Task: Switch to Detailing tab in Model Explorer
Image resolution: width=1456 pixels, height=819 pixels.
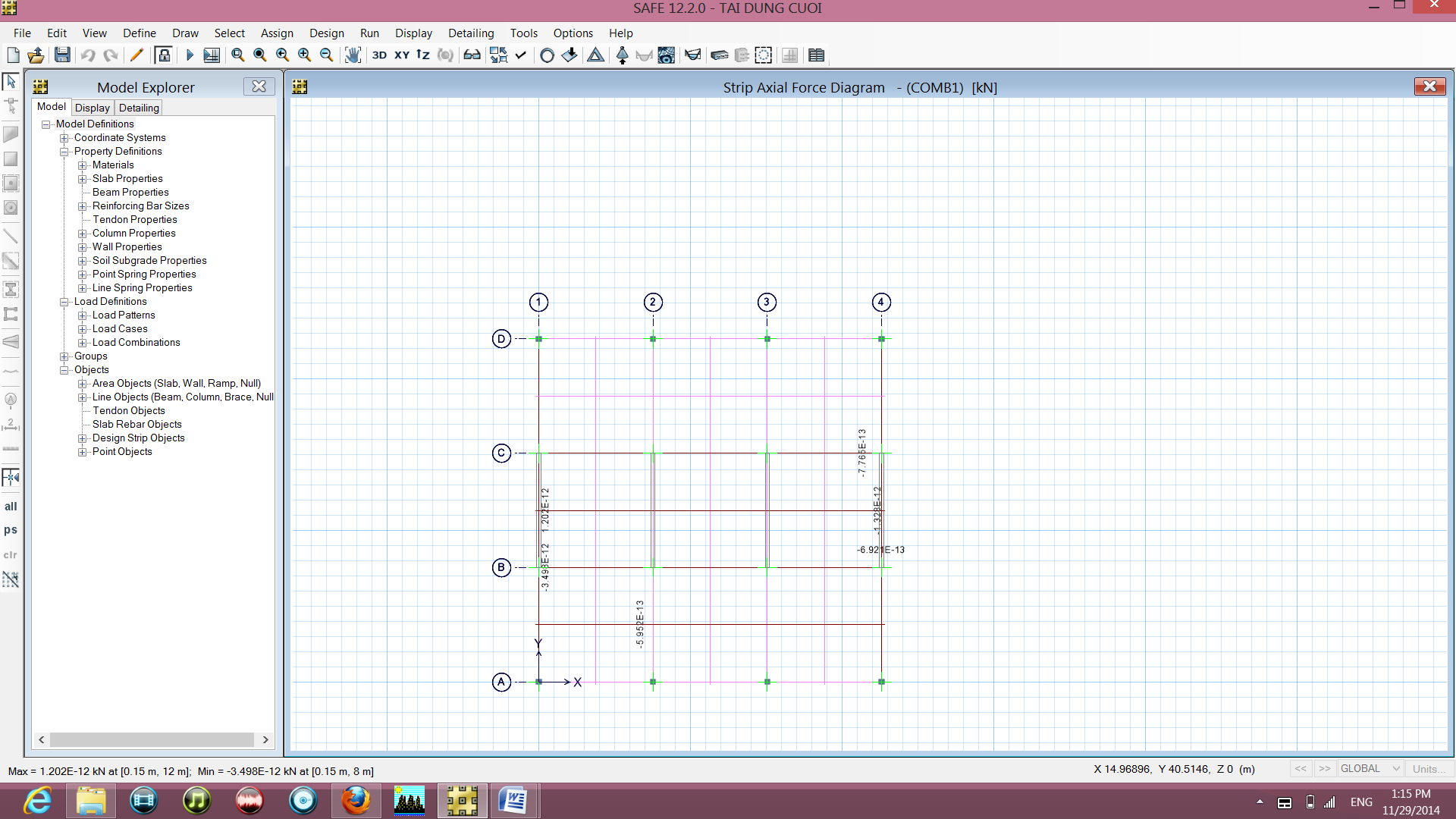Action: pyautogui.click(x=139, y=108)
